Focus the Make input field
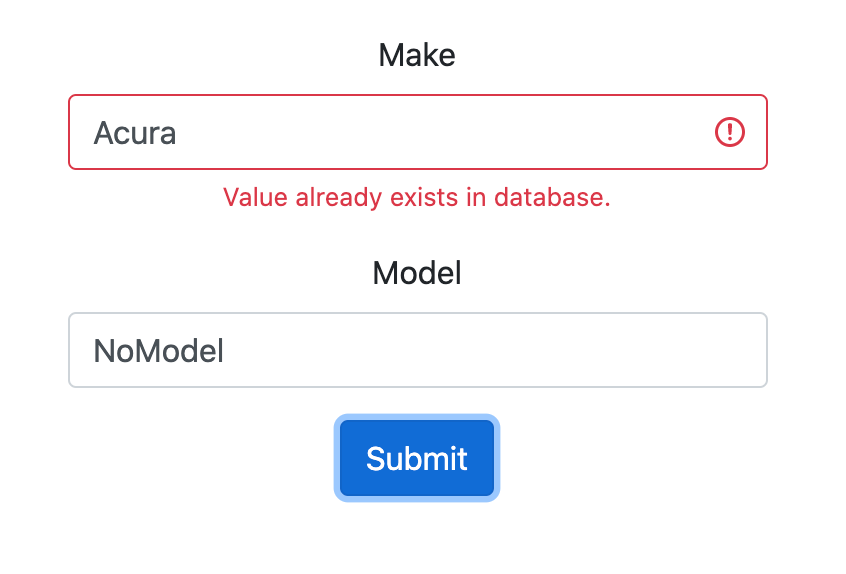 (418, 132)
